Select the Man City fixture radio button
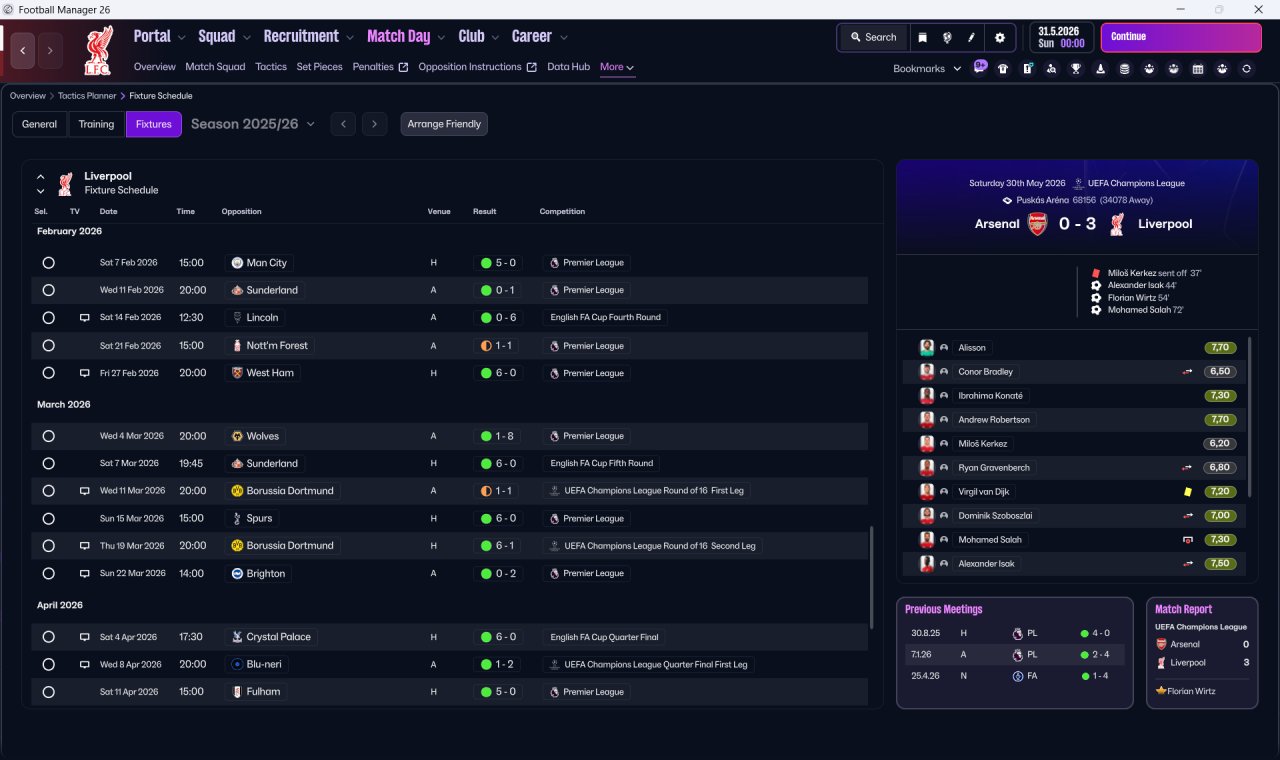1280x760 pixels. pos(48,263)
